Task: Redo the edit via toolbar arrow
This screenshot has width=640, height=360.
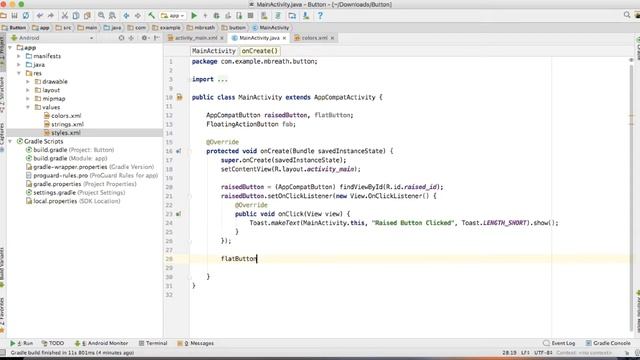Action: point(51,16)
